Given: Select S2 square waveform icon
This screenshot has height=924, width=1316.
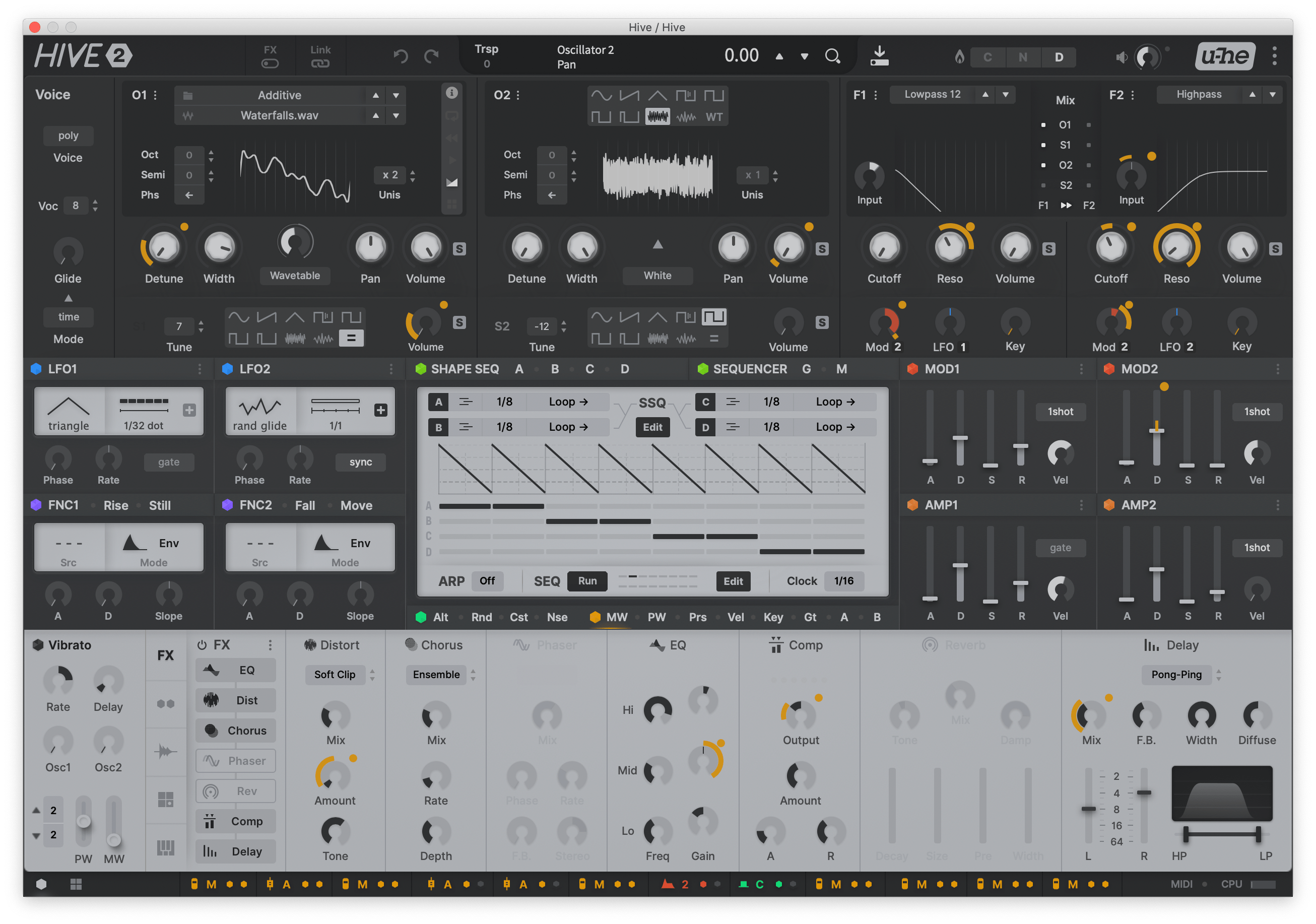Looking at the screenshot, I should pyautogui.click(x=713, y=316).
